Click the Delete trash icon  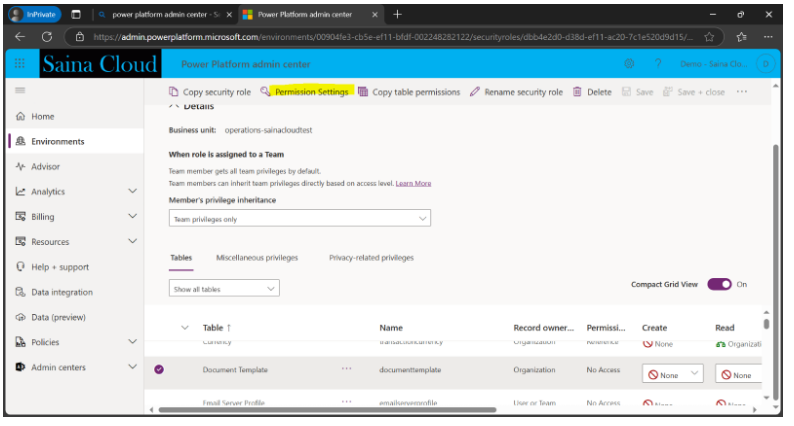coord(577,92)
